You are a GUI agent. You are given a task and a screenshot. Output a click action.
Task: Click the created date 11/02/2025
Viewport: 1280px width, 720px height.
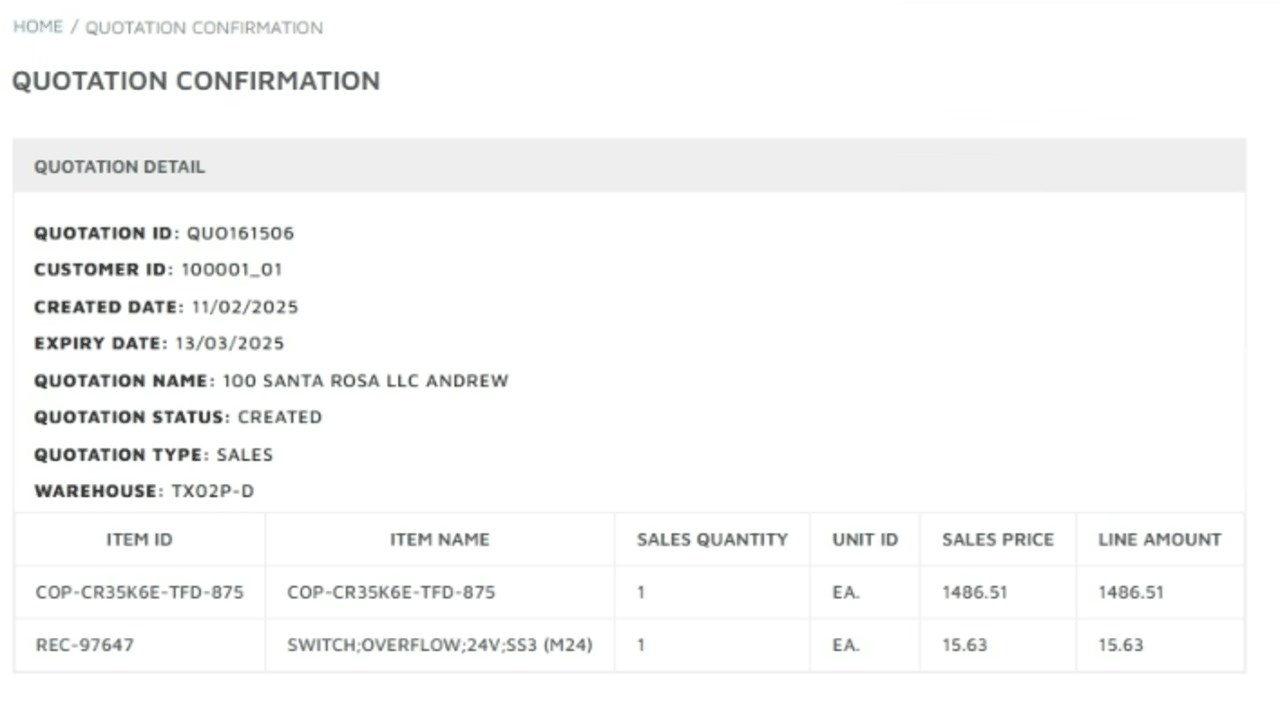245,307
